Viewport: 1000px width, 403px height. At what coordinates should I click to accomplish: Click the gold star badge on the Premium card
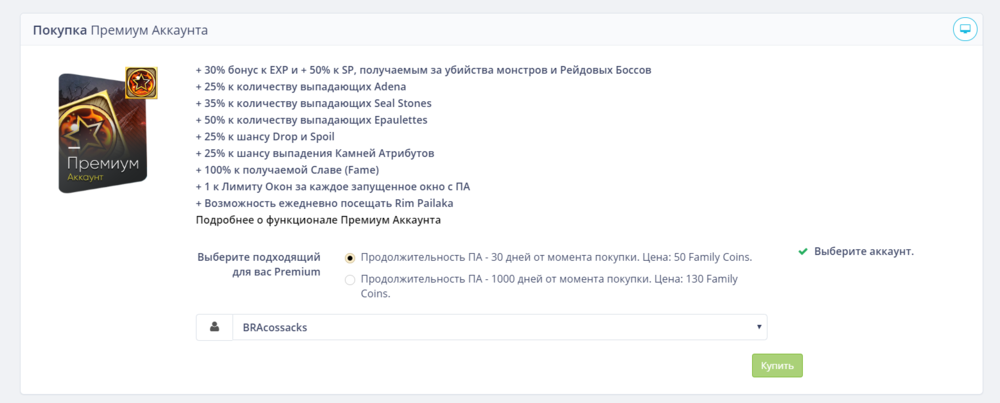[141, 83]
